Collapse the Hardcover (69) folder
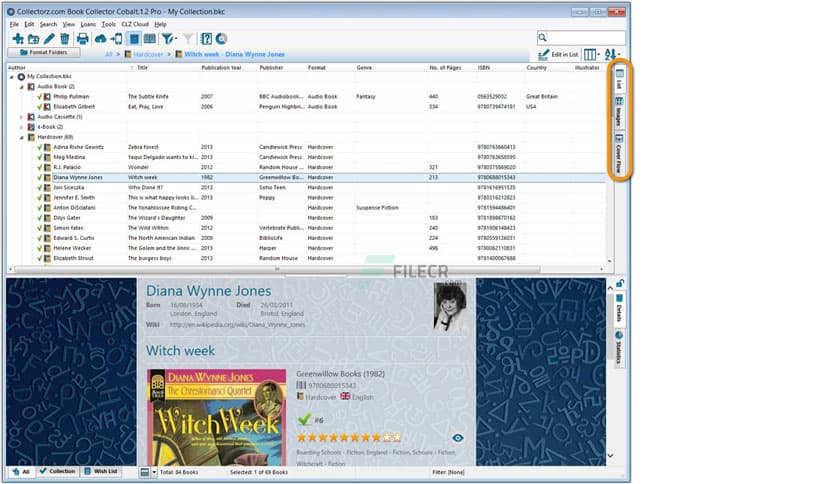The width and height of the screenshot is (836, 484). tap(22, 137)
